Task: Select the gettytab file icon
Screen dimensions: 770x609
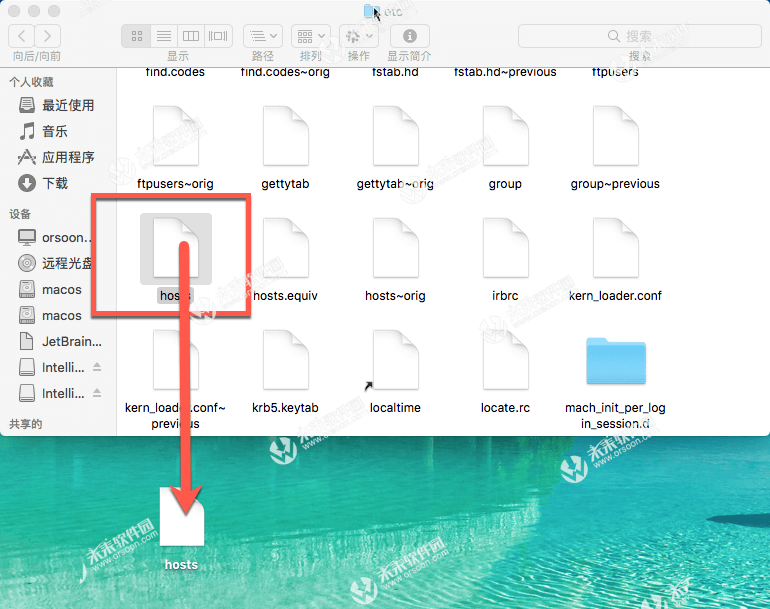Action: click(x=285, y=136)
